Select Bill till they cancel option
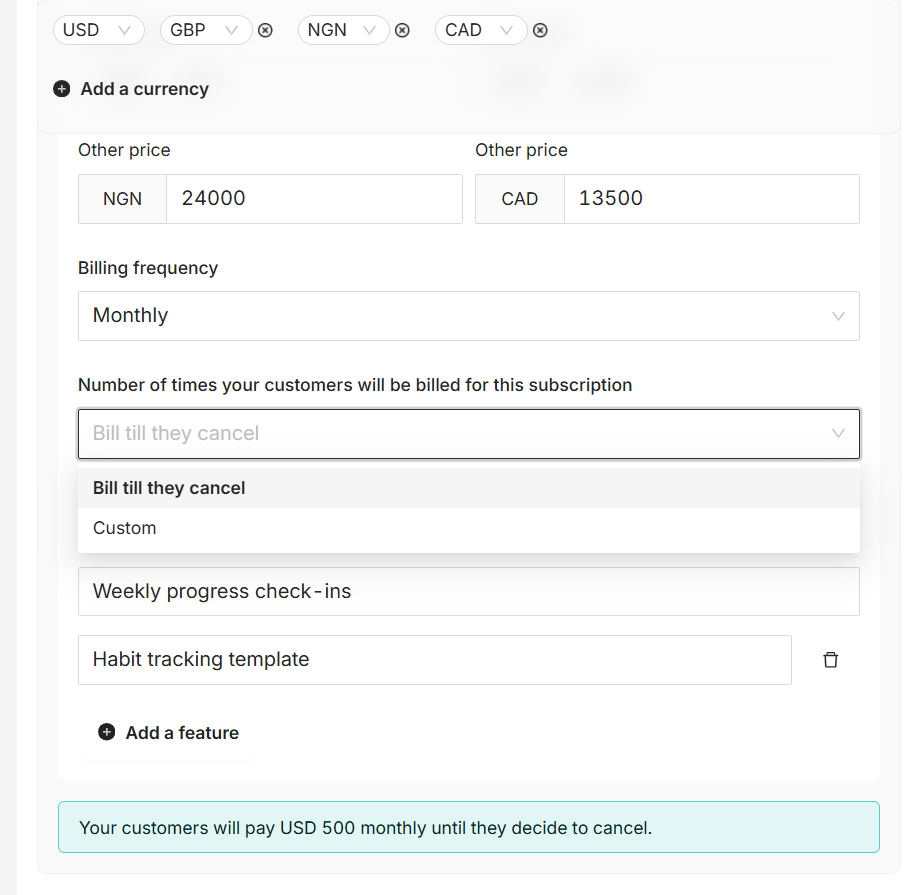The width and height of the screenshot is (920, 895). [469, 488]
